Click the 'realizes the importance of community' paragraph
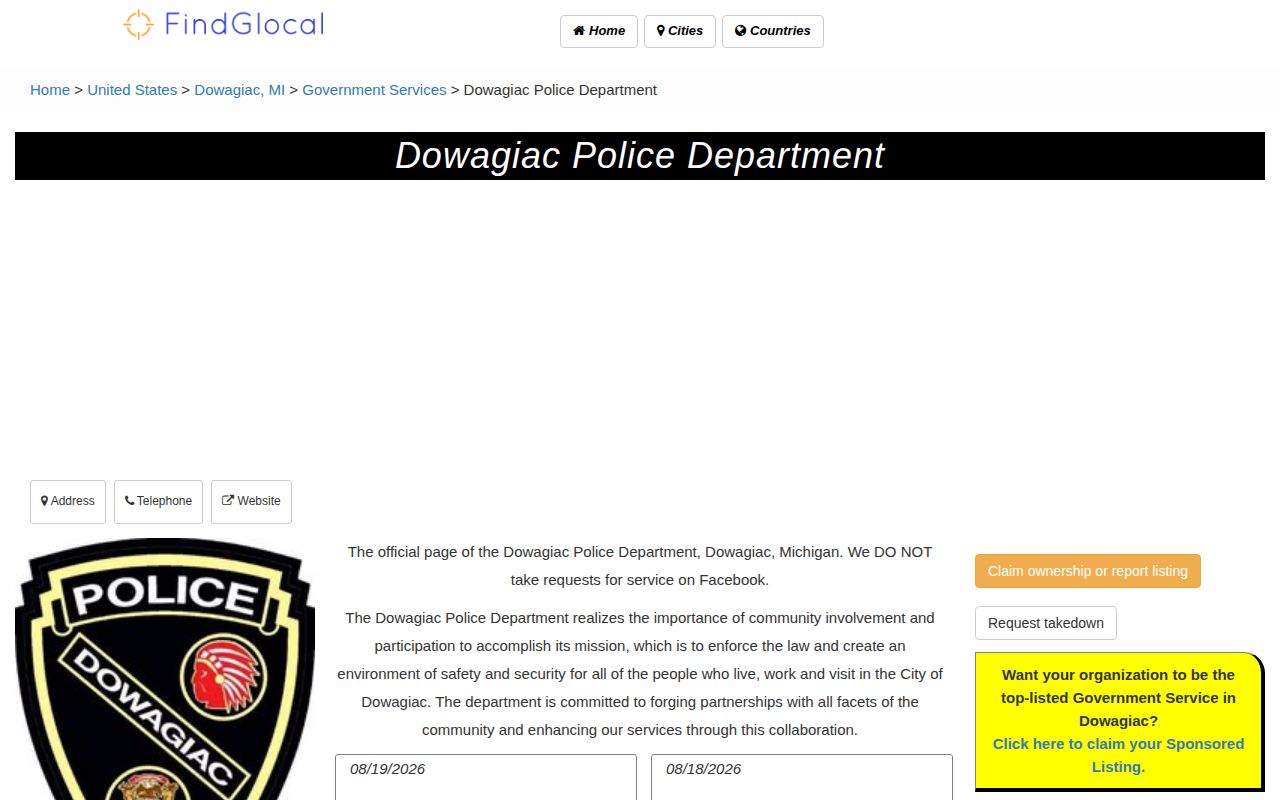 [x=640, y=674]
